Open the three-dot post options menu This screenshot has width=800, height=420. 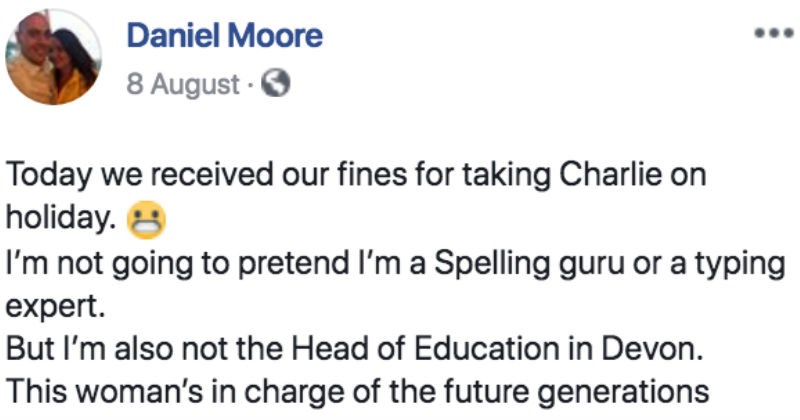(x=774, y=34)
